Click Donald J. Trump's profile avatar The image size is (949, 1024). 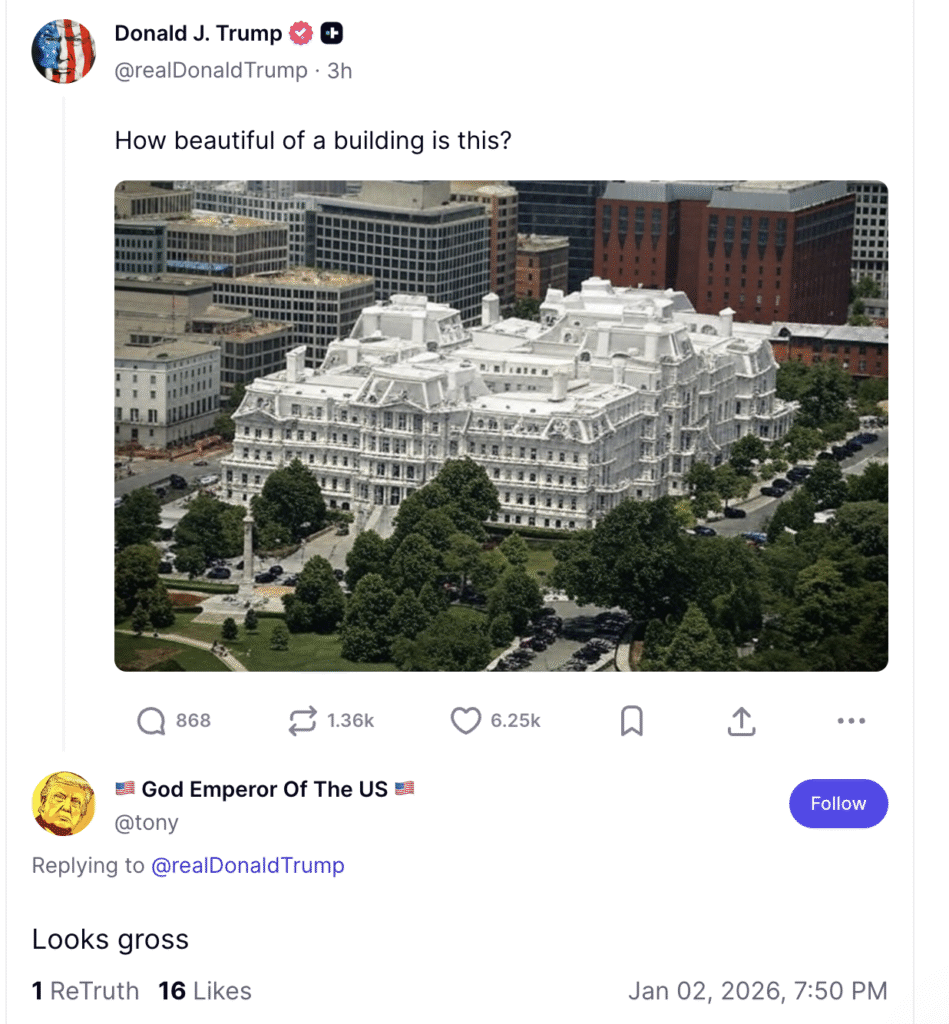tap(64, 50)
